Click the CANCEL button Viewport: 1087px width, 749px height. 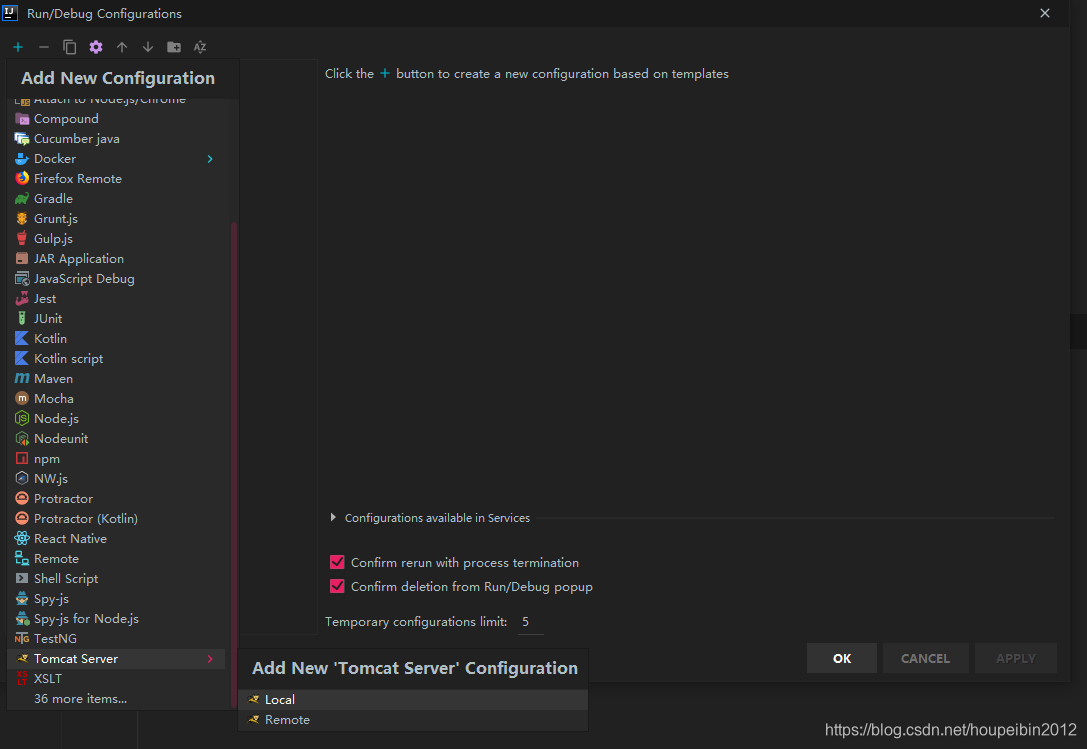coord(925,658)
